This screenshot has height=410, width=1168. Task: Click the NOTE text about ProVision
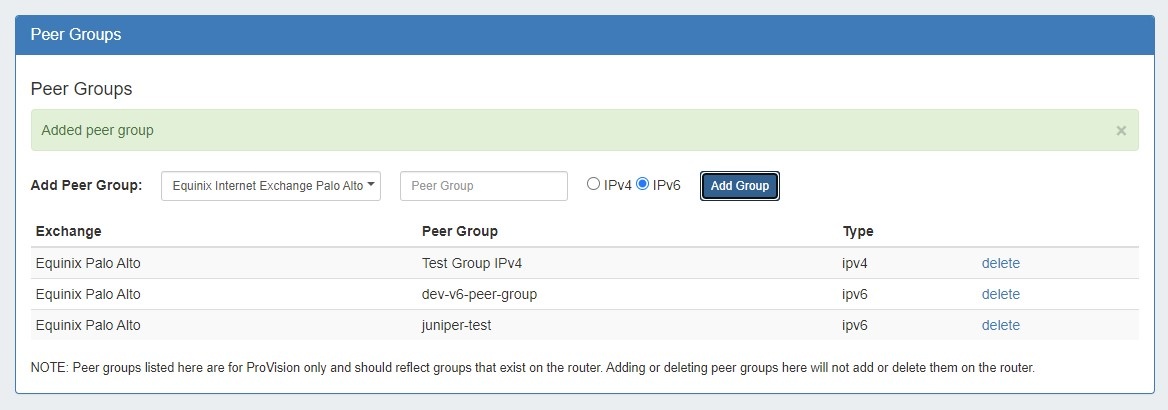click(532, 368)
